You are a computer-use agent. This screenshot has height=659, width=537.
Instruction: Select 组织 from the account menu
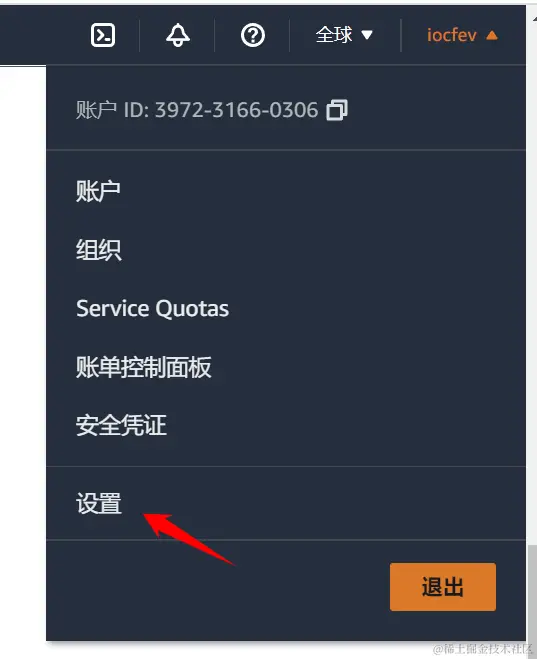point(99,250)
